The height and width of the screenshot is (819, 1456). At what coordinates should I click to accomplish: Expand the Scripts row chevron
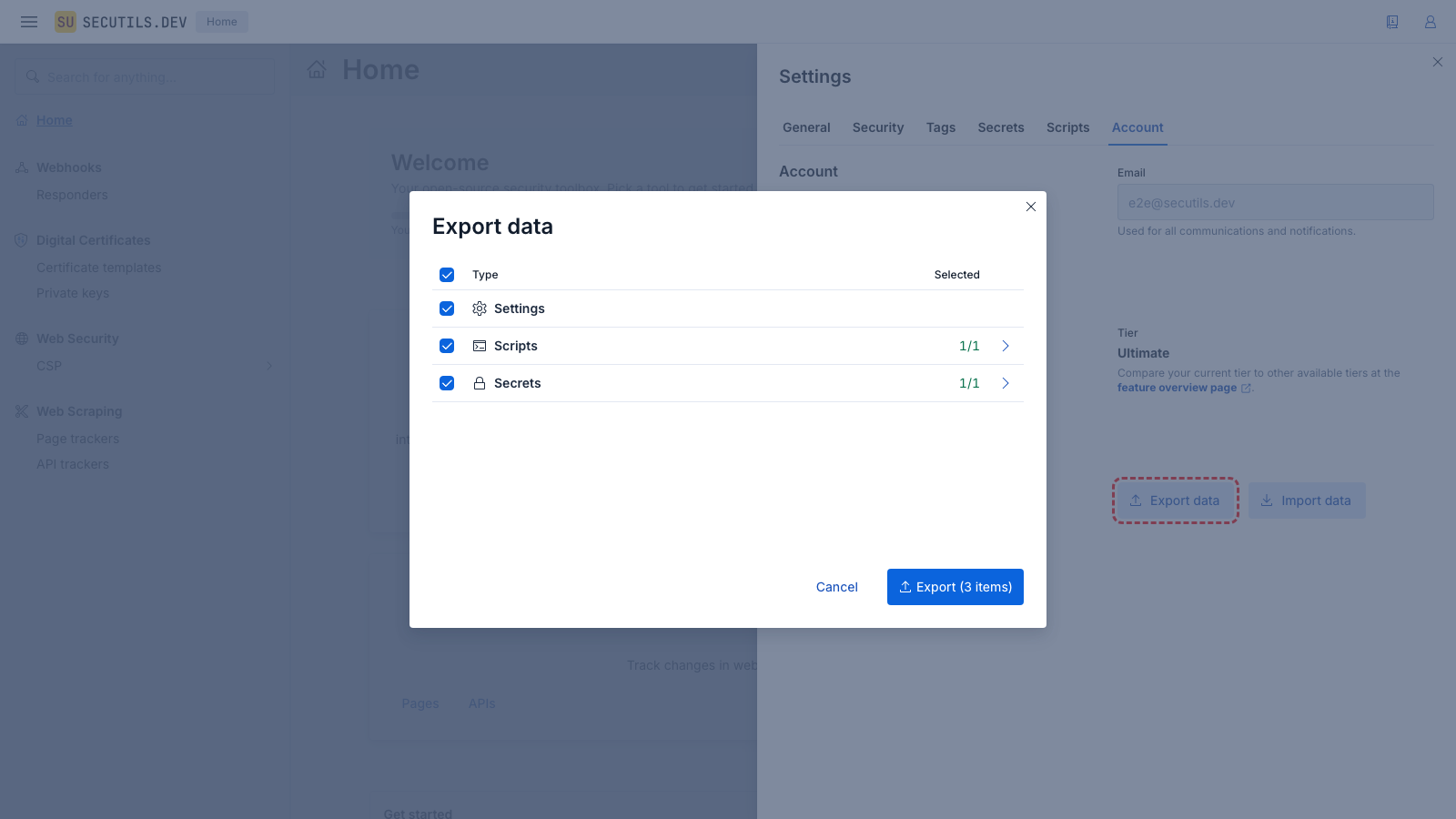[x=1006, y=346]
